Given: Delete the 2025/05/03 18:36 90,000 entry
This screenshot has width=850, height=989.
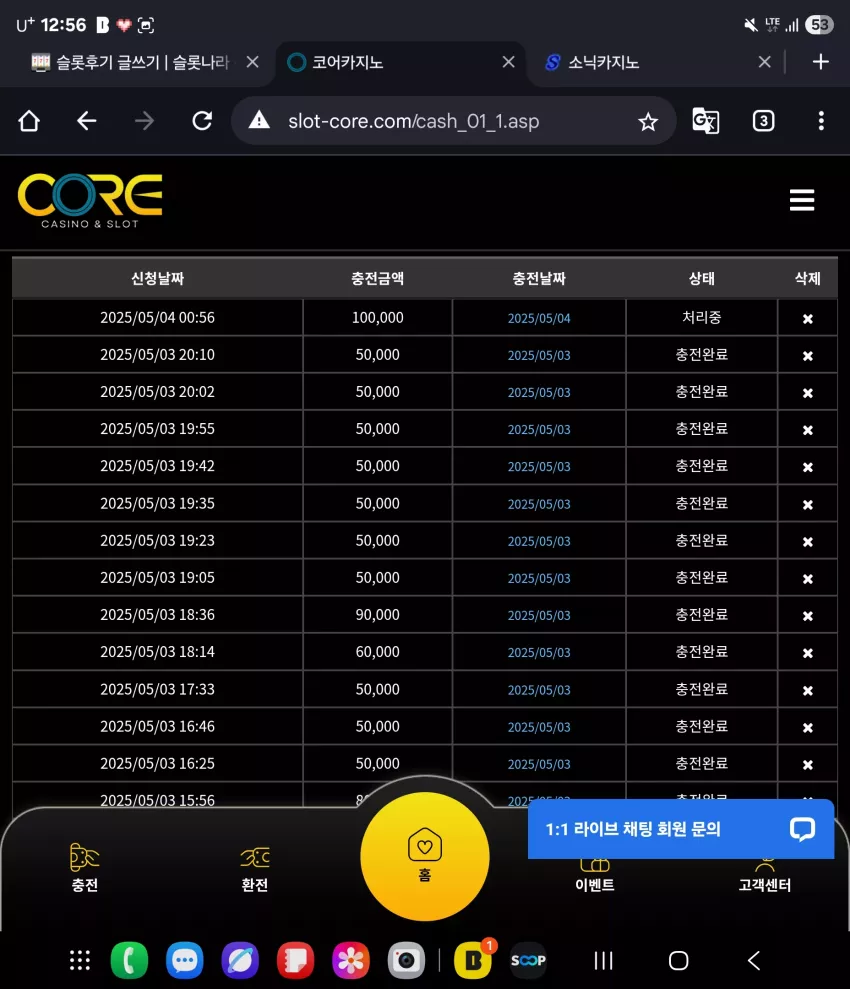Looking at the screenshot, I should (x=808, y=616).
